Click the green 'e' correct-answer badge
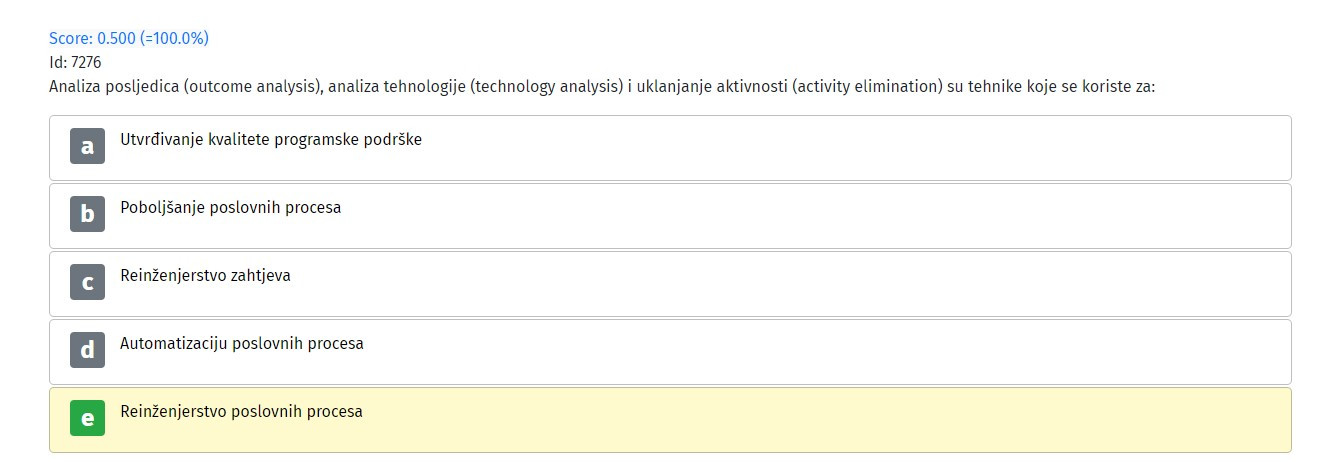The height and width of the screenshot is (462, 1323). (87, 418)
